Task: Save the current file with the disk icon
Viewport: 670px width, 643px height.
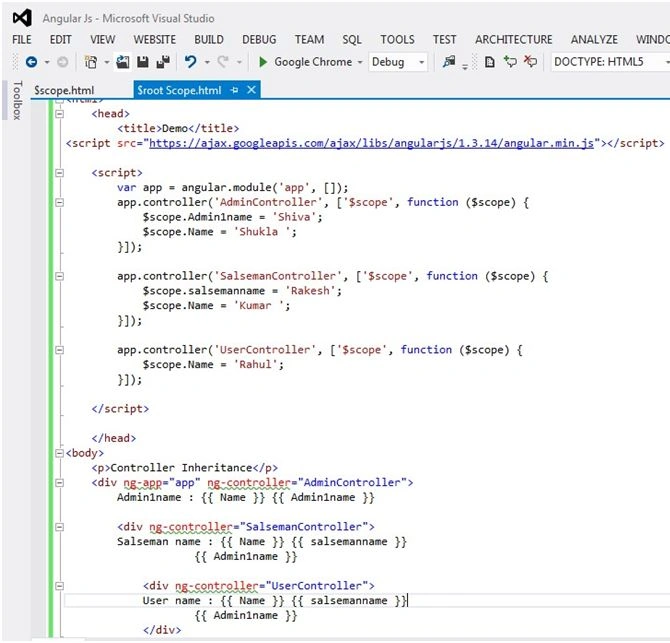Action: (x=143, y=62)
